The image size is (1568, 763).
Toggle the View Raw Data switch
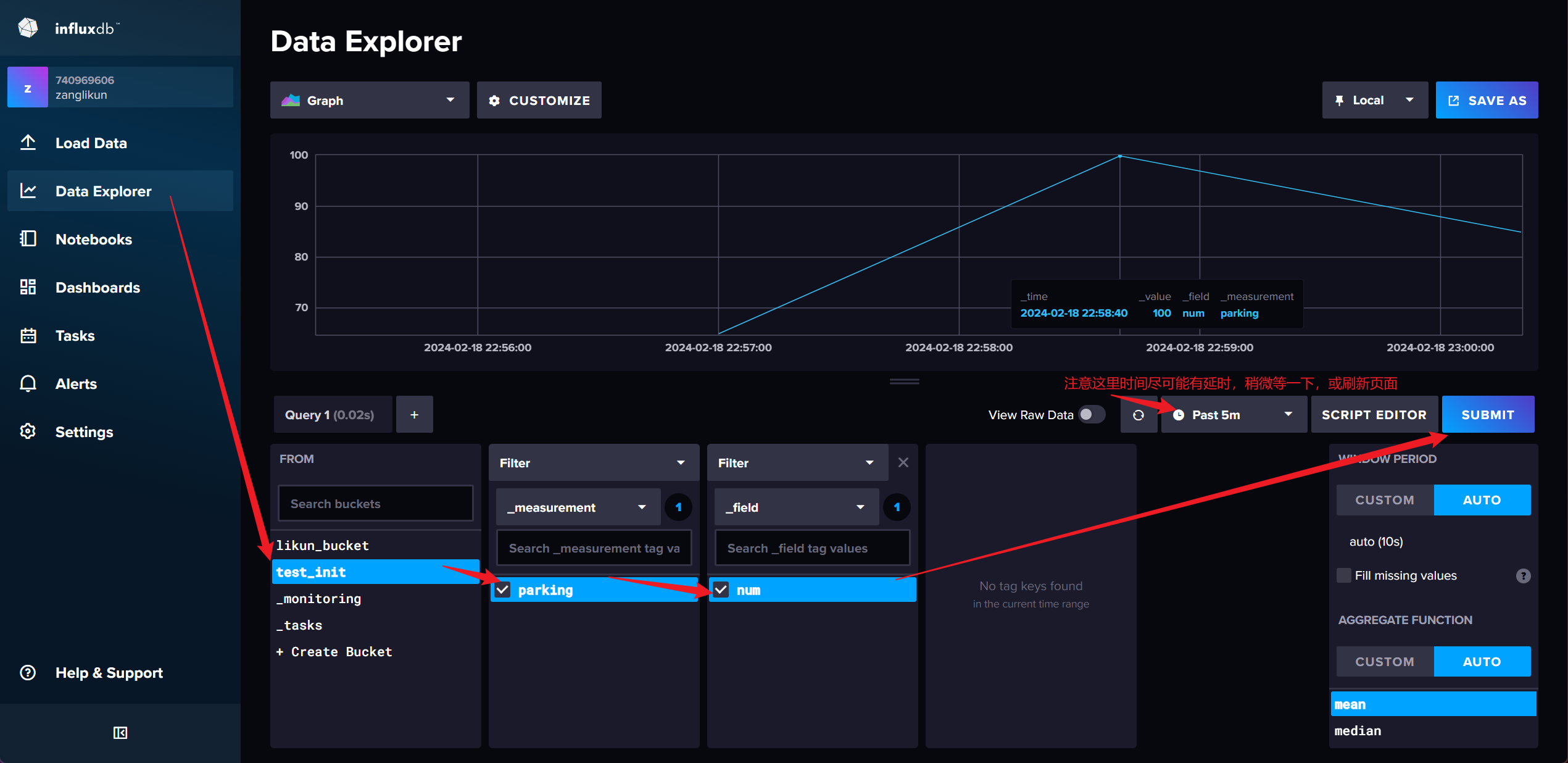[x=1091, y=414]
